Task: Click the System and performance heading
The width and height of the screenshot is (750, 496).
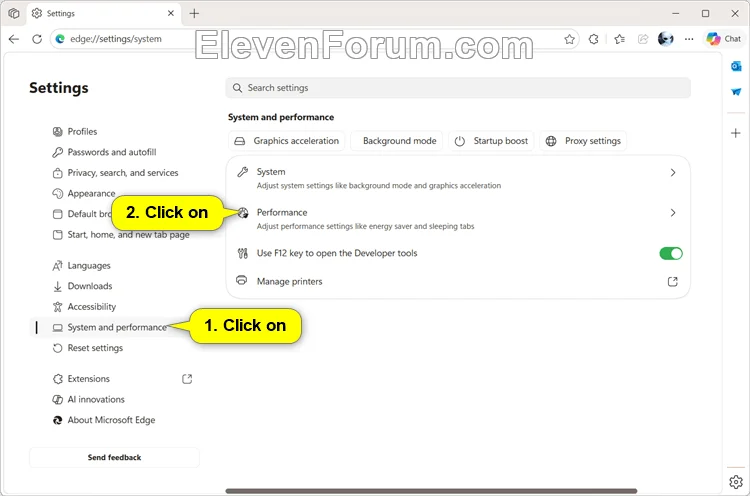Action: click(281, 117)
